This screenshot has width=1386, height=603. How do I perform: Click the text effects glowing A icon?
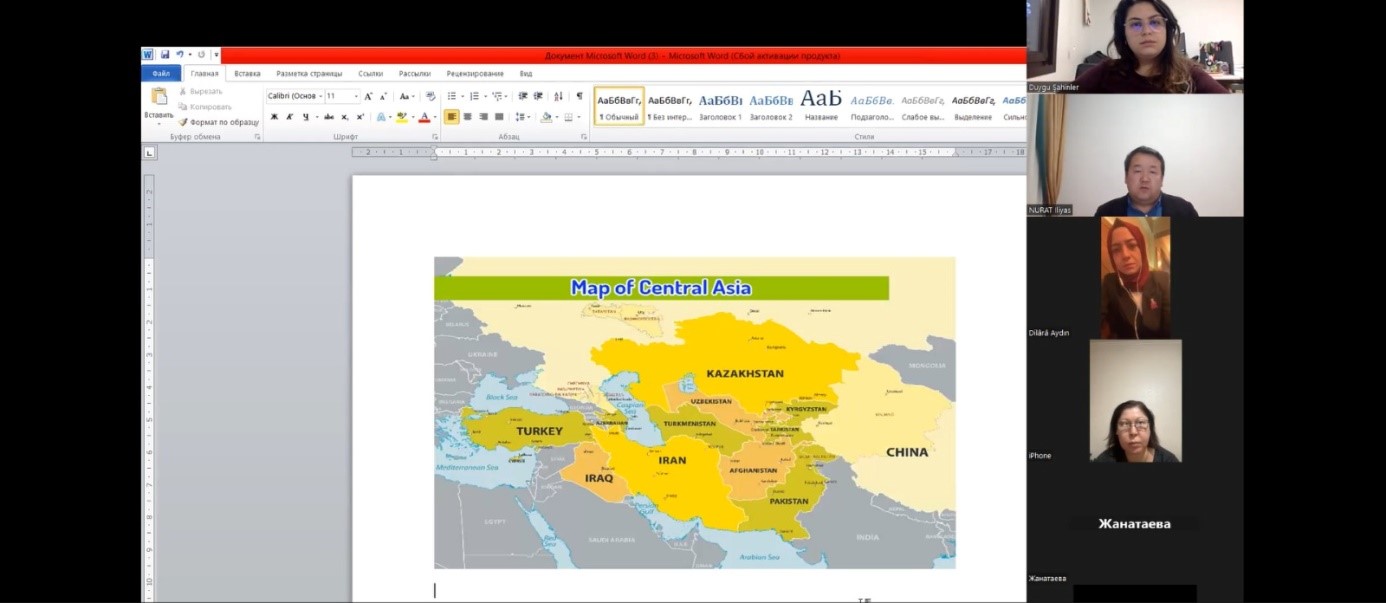[x=382, y=117]
